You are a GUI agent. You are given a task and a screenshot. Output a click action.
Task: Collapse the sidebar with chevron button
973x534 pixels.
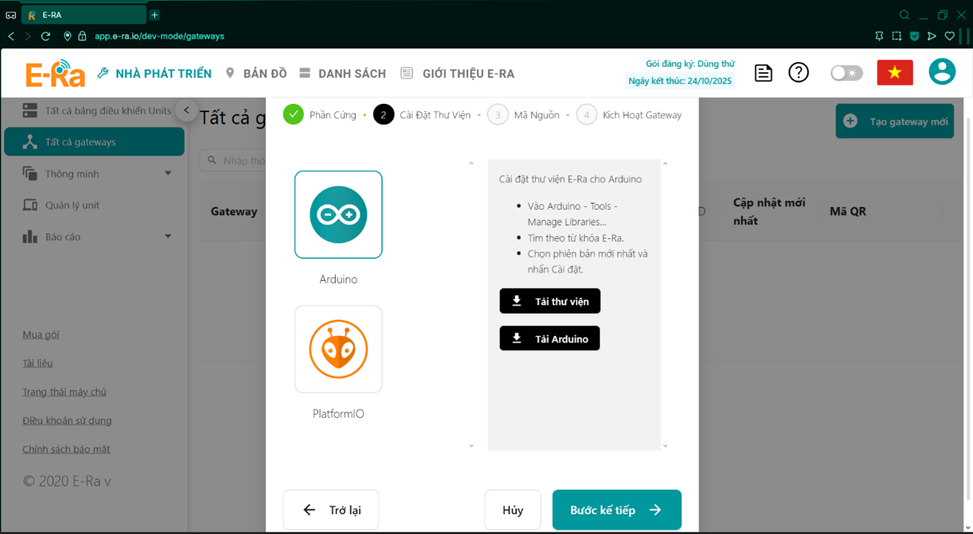(186, 110)
